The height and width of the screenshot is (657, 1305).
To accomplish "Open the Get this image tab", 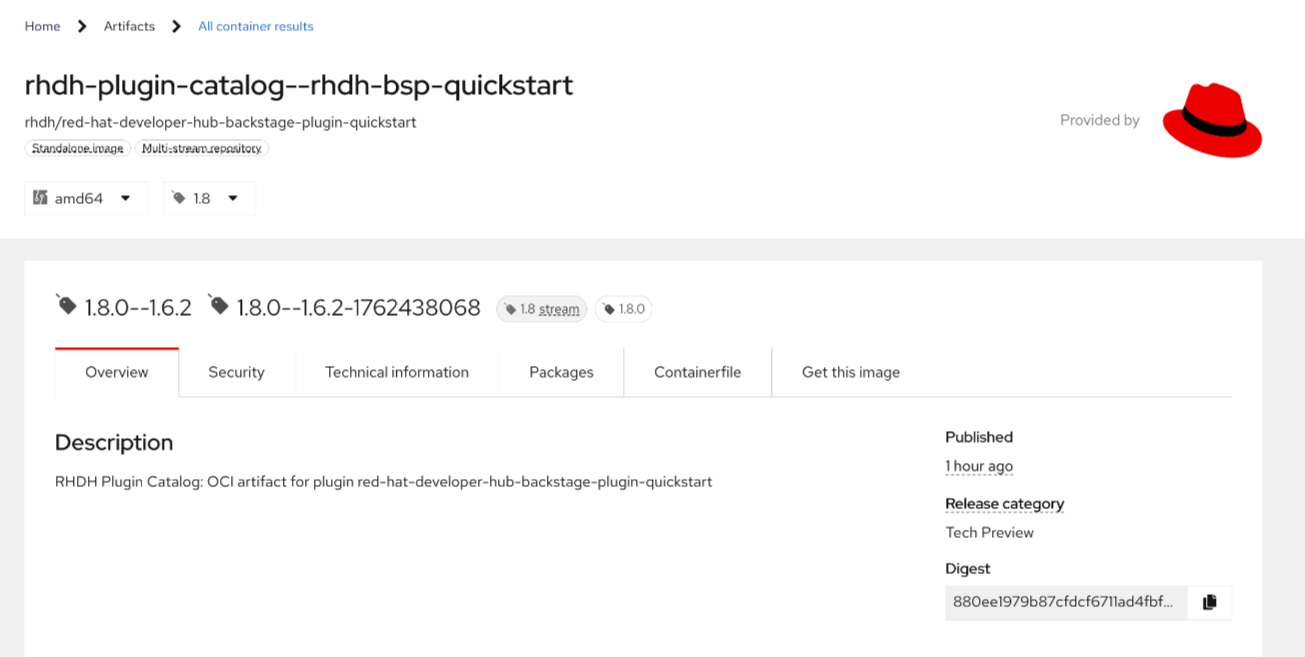I will [x=851, y=372].
